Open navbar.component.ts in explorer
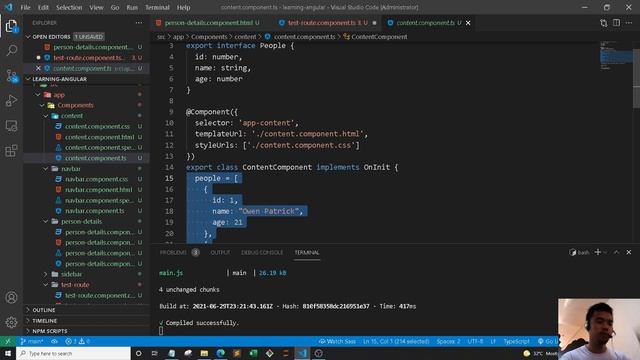640x360 pixels. tap(94, 211)
